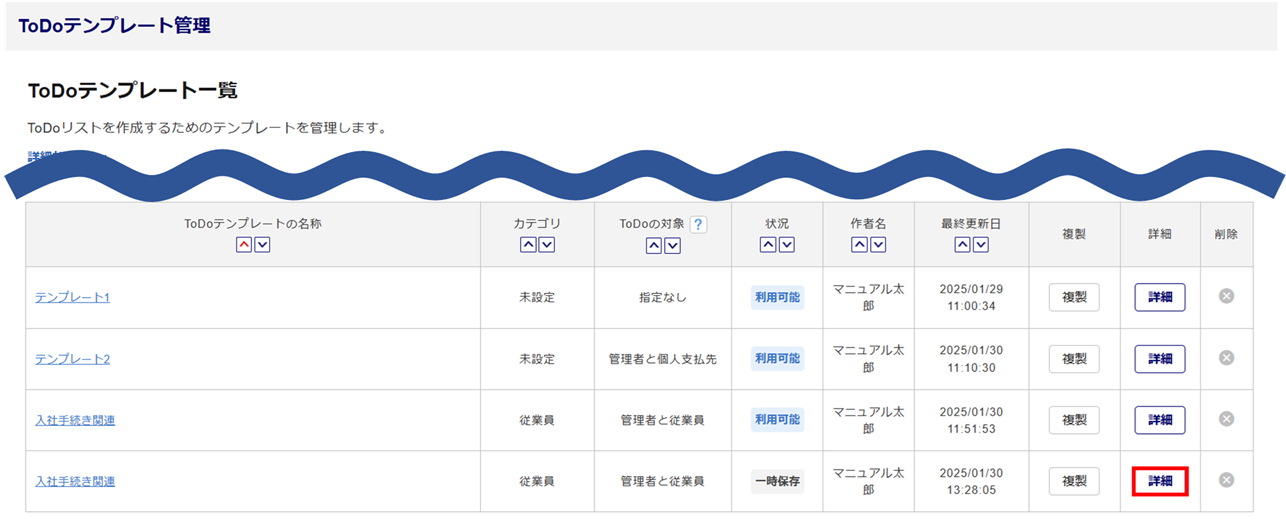1286x522 pixels.
Task: Delete テンプレート1 using the x icon
Action: pos(1226,296)
